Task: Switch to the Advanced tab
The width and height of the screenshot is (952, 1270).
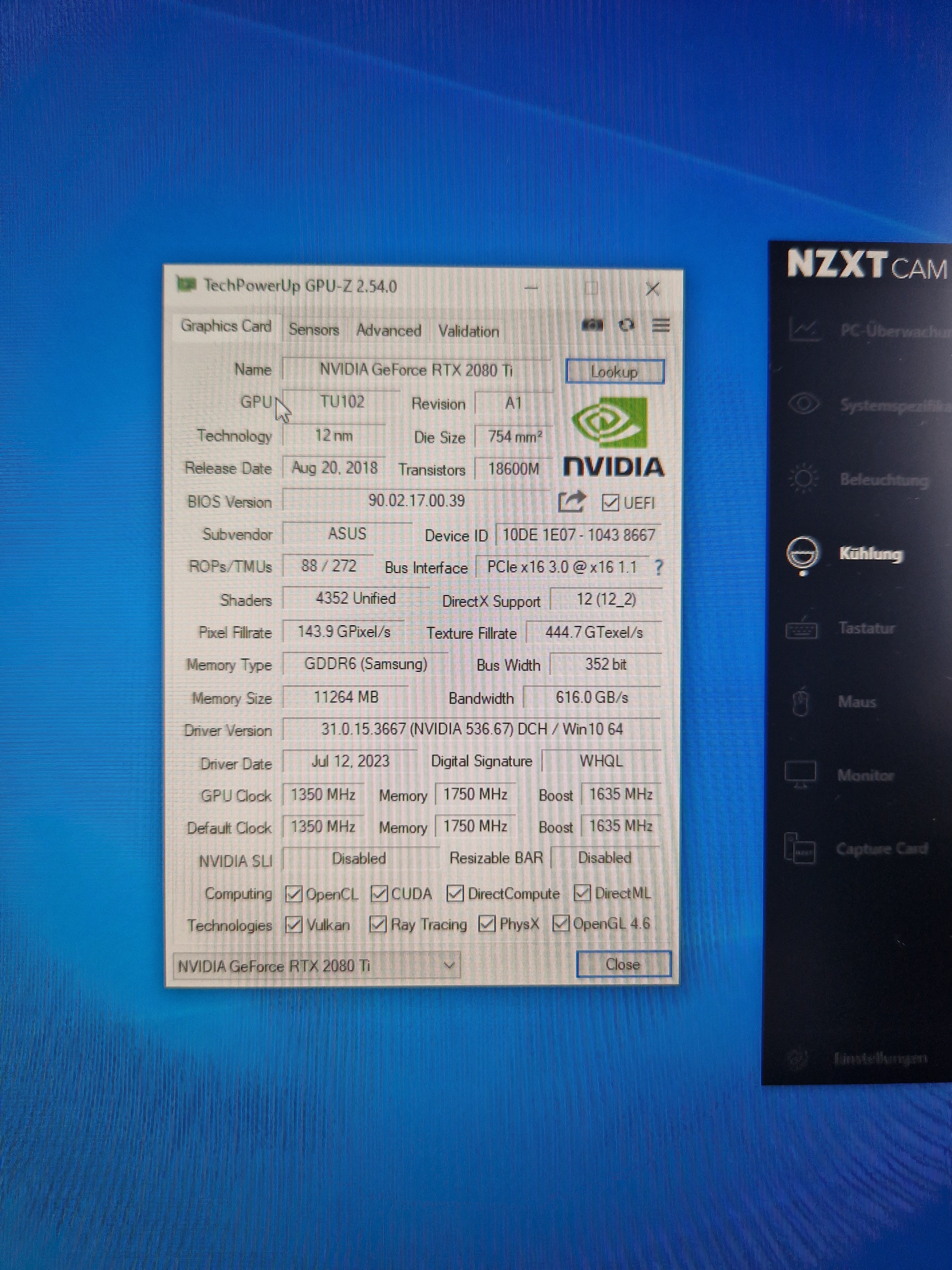Action: 388,331
